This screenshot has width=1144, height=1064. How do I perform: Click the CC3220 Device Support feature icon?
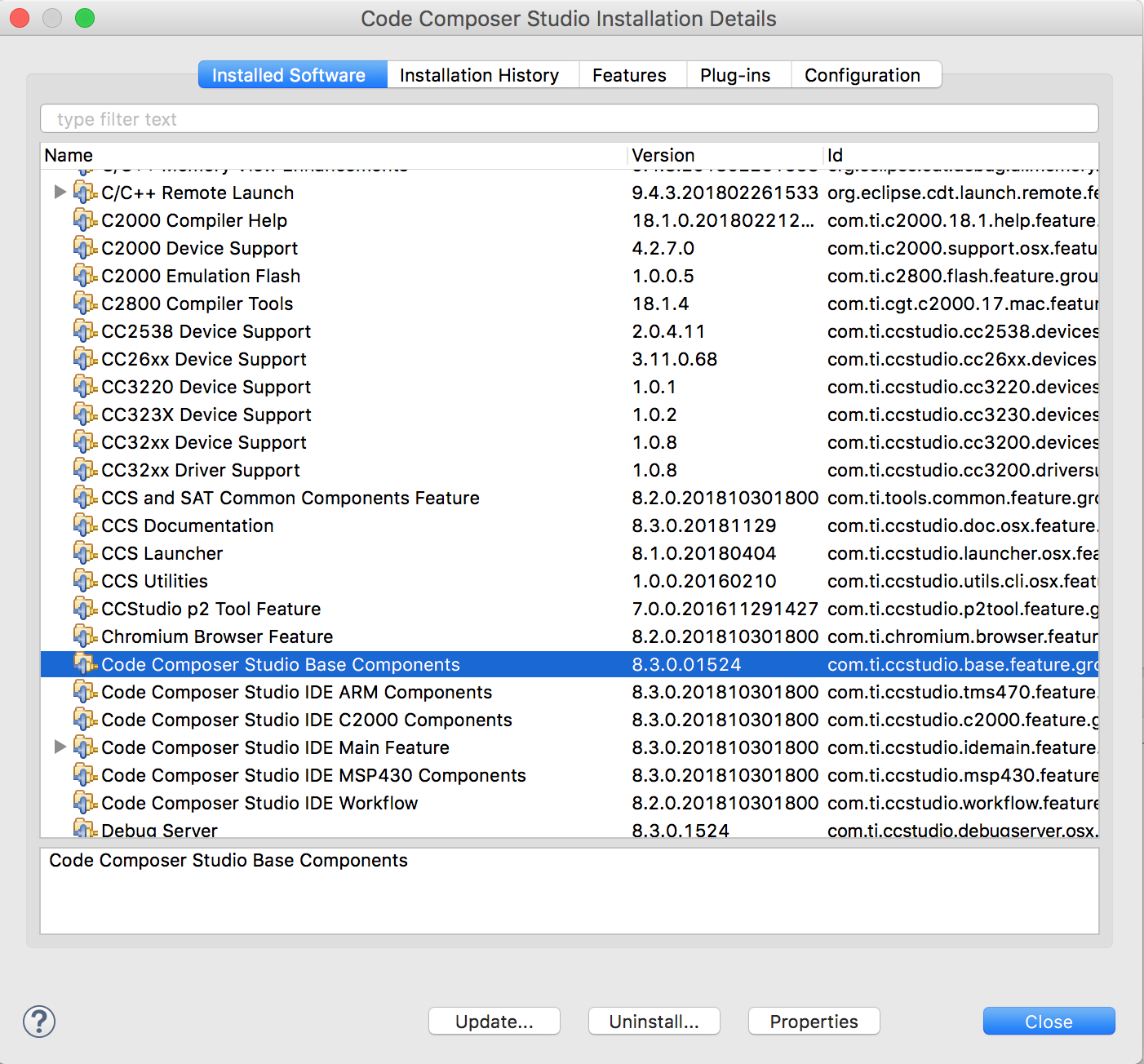(85, 387)
